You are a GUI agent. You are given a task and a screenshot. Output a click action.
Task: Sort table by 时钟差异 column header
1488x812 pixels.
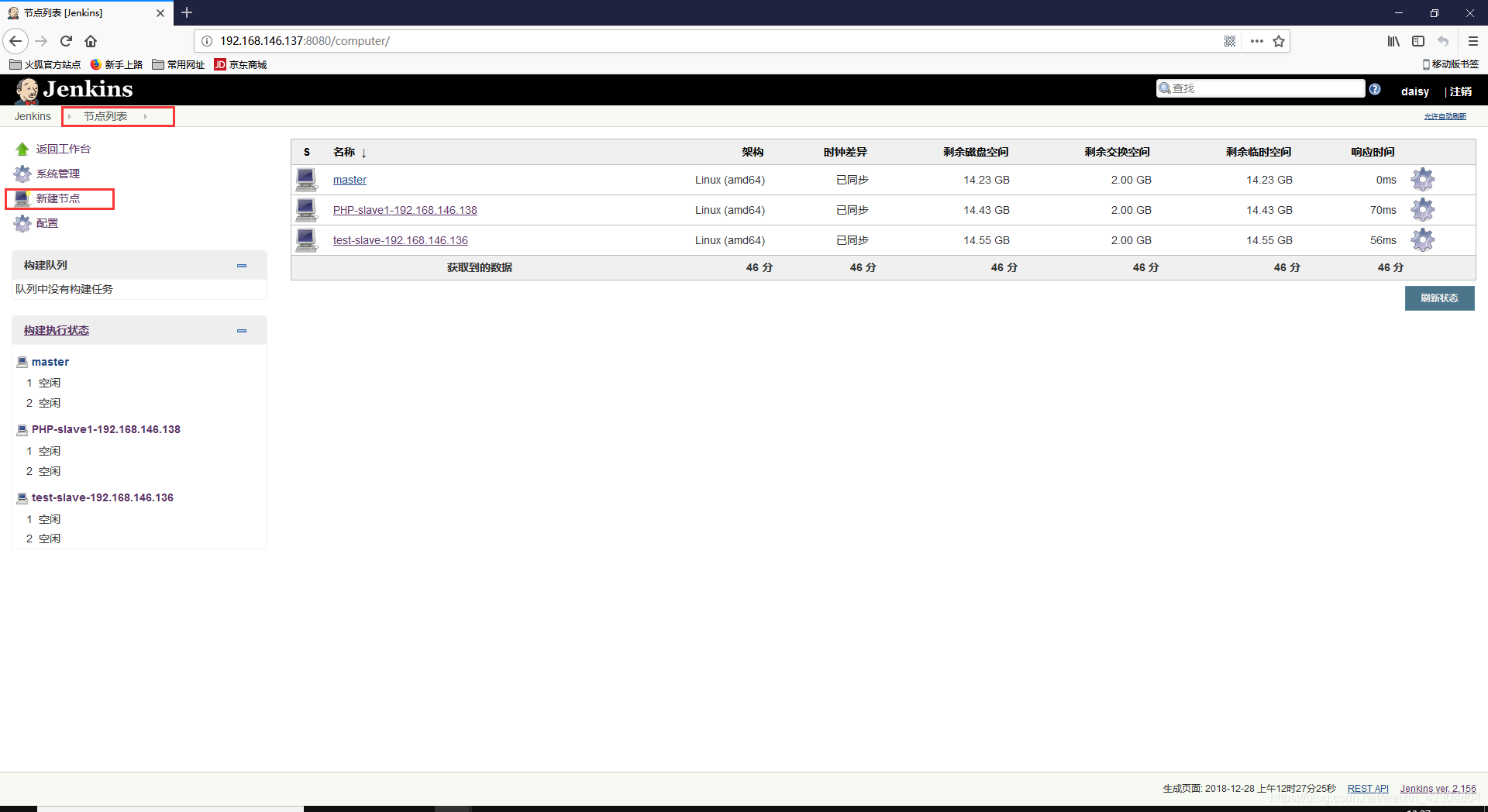point(846,152)
